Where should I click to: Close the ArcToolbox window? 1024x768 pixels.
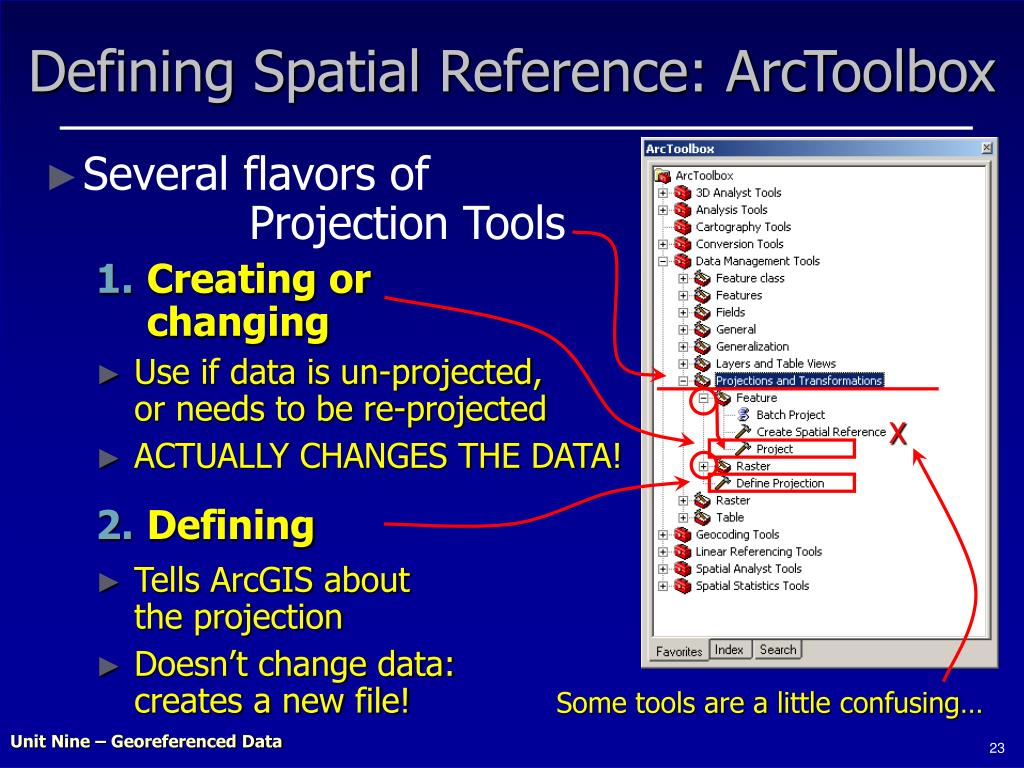[x=987, y=148]
